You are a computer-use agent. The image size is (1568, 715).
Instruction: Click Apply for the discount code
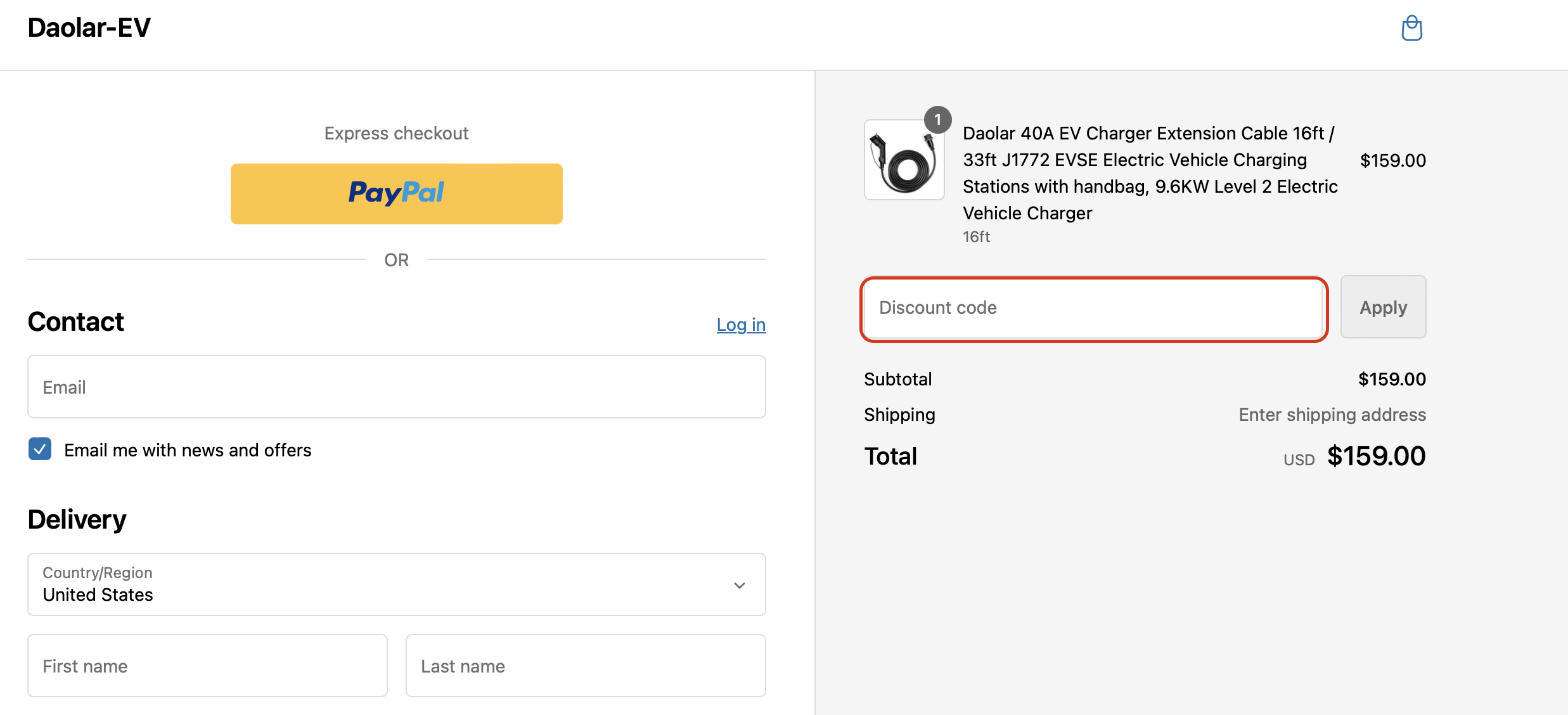tap(1383, 307)
